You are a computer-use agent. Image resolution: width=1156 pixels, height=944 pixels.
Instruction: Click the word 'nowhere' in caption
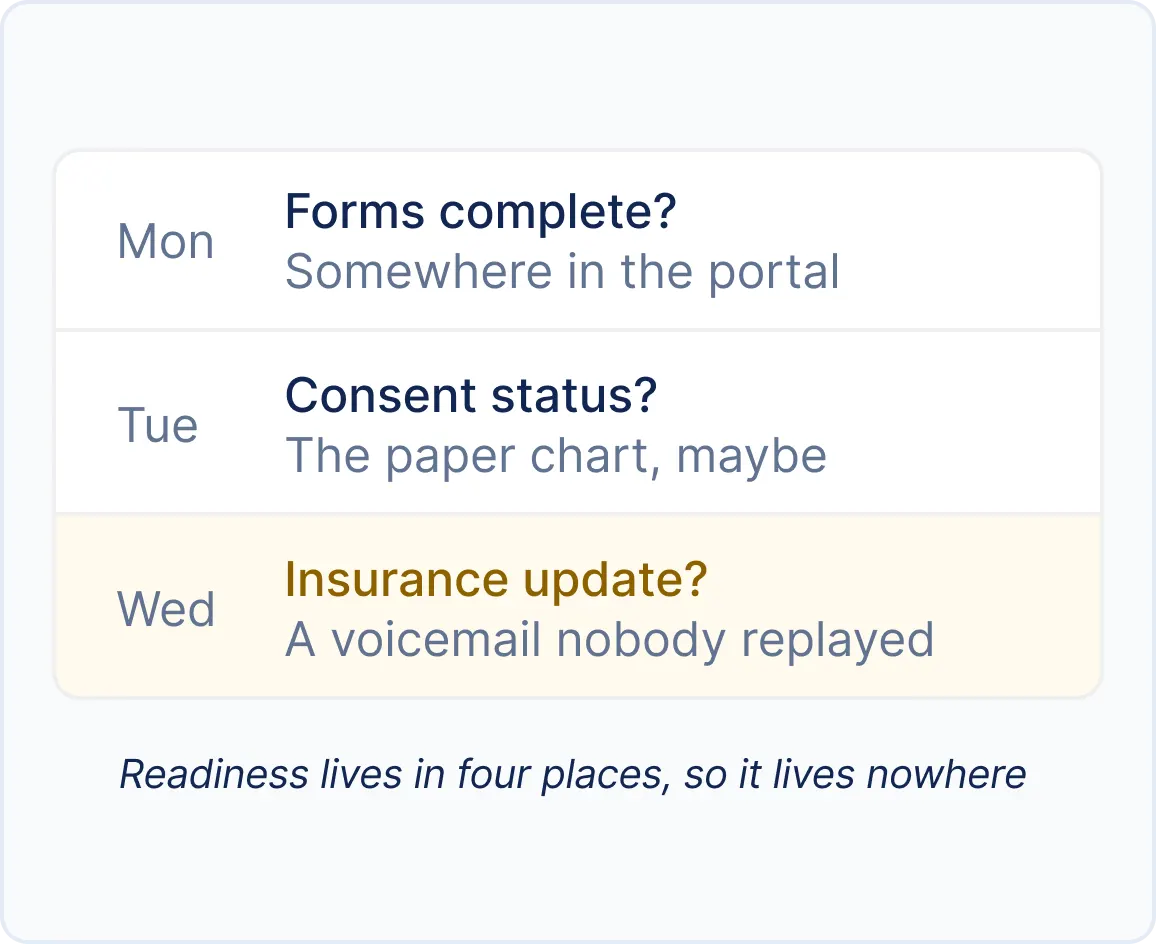coord(947,775)
